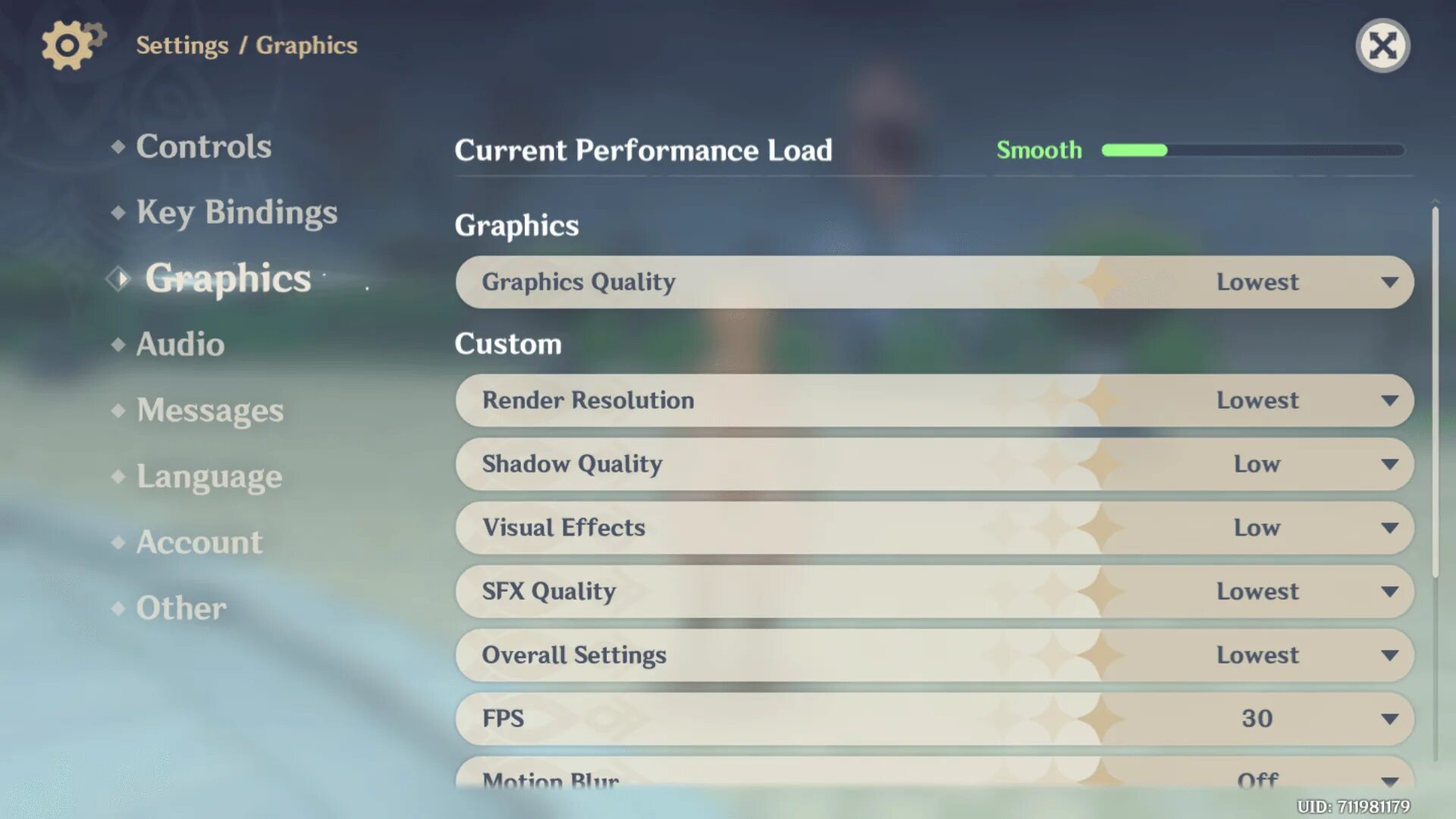Select the Language menu item
Image resolution: width=1456 pixels, height=819 pixels.
click(209, 475)
